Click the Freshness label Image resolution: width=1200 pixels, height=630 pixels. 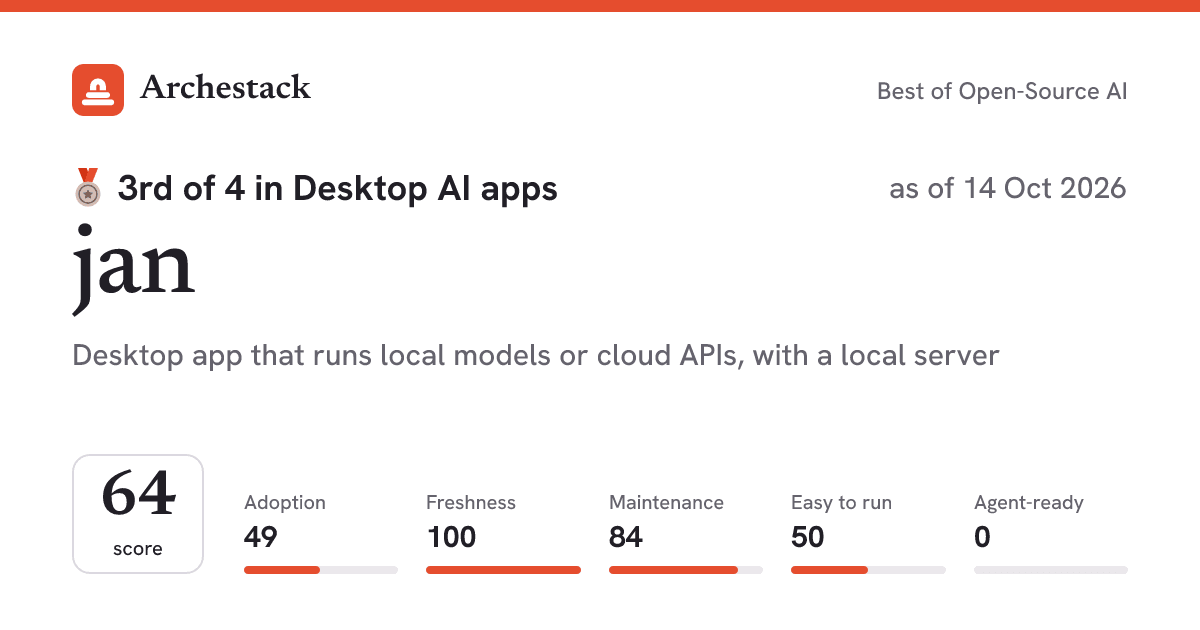click(471, 503)
